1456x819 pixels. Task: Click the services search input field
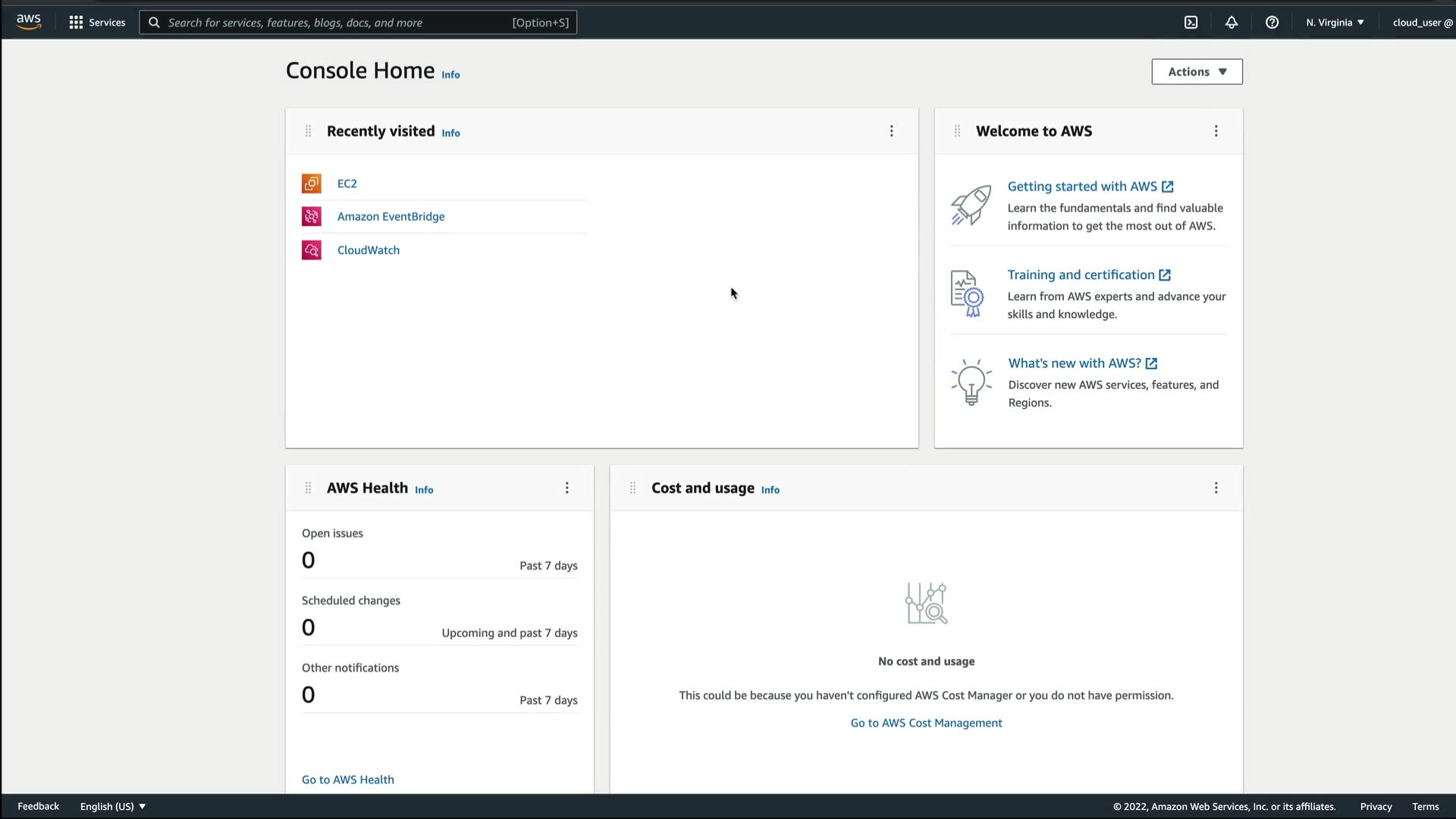pyautogui.click(x=334, y=23)
